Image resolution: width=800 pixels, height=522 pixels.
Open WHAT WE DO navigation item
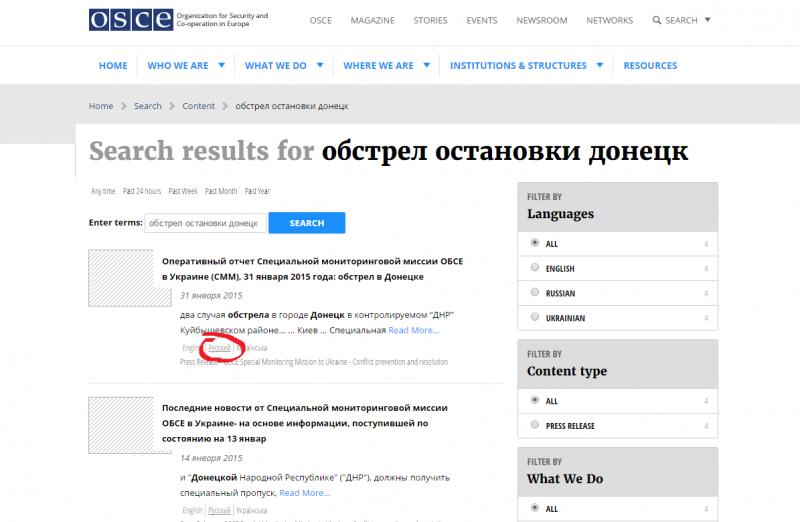[276, 65]
